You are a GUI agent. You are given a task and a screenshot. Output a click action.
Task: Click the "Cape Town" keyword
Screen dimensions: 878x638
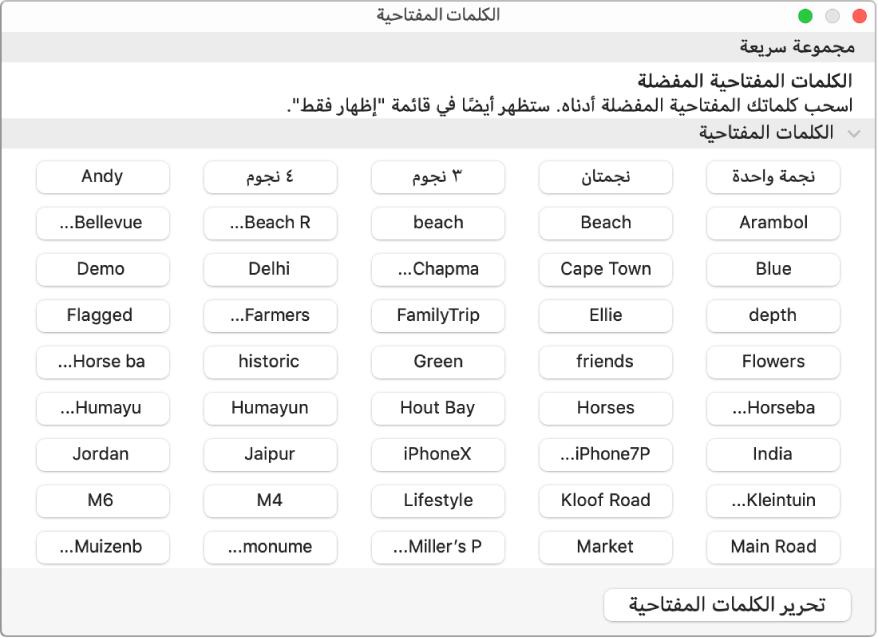click(x=605, y=269)
